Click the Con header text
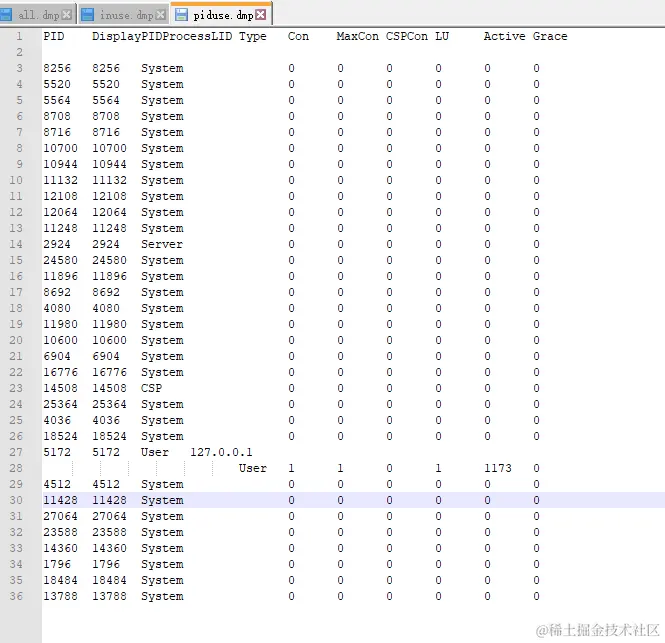665x643 pixels. tap(298, 36)
